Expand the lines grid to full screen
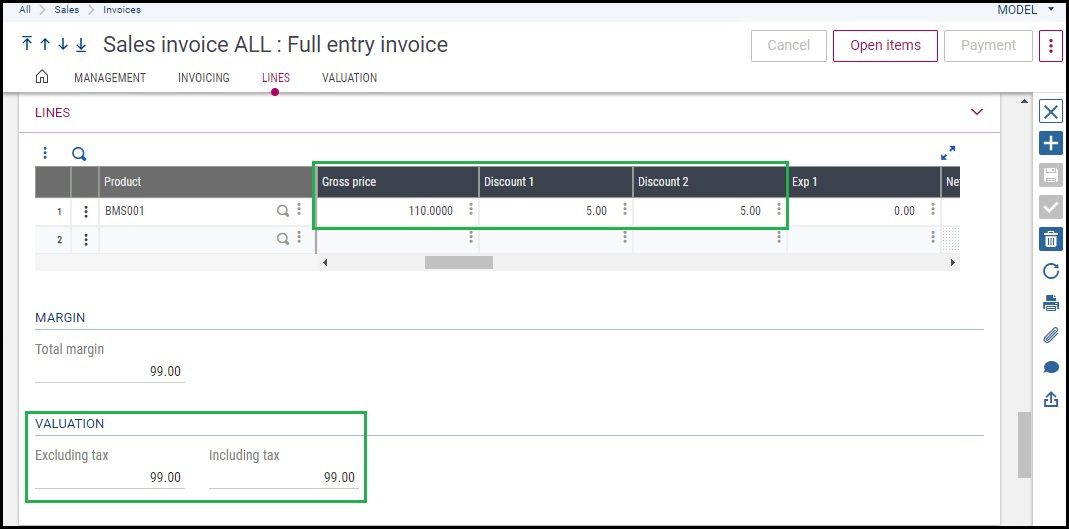1069x529 pixels. 947,153
